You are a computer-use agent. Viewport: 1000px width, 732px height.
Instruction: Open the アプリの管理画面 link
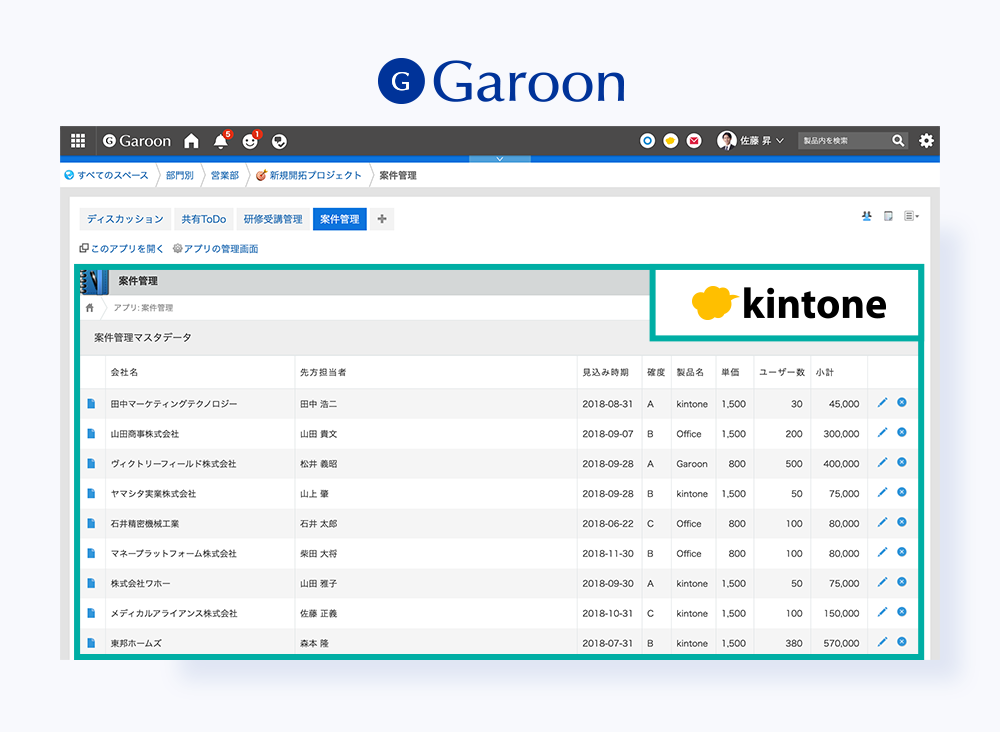click(216, 249)
